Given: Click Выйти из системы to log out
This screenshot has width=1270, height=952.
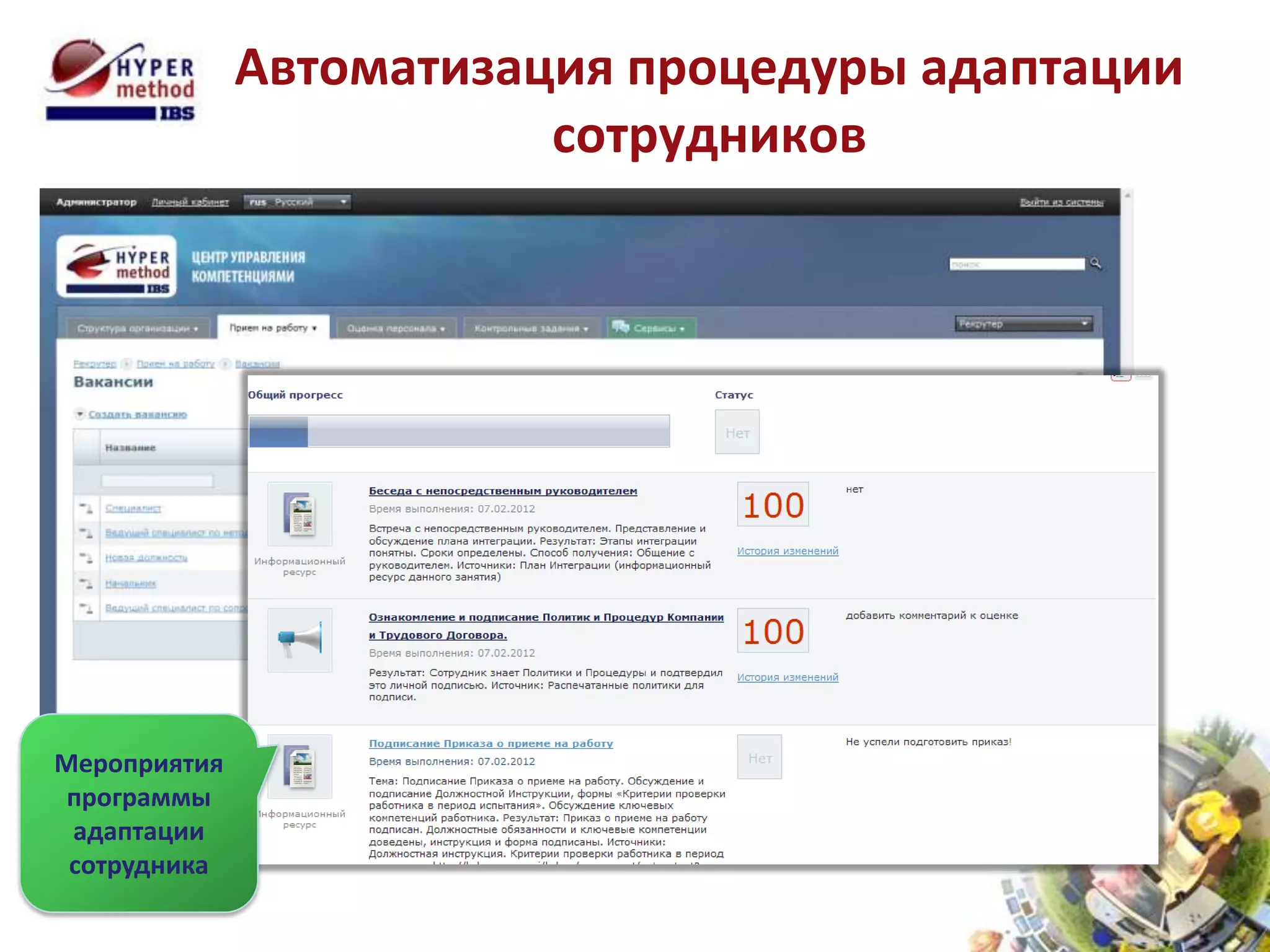Looking at the screenshot, I should point(1062,202).
